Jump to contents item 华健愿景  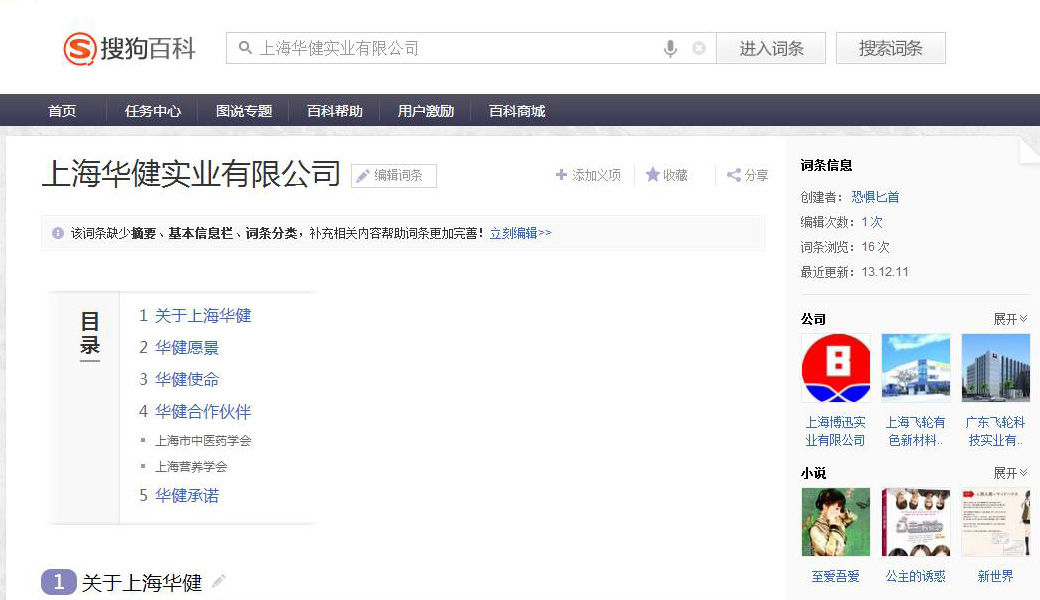coord(187,347)
